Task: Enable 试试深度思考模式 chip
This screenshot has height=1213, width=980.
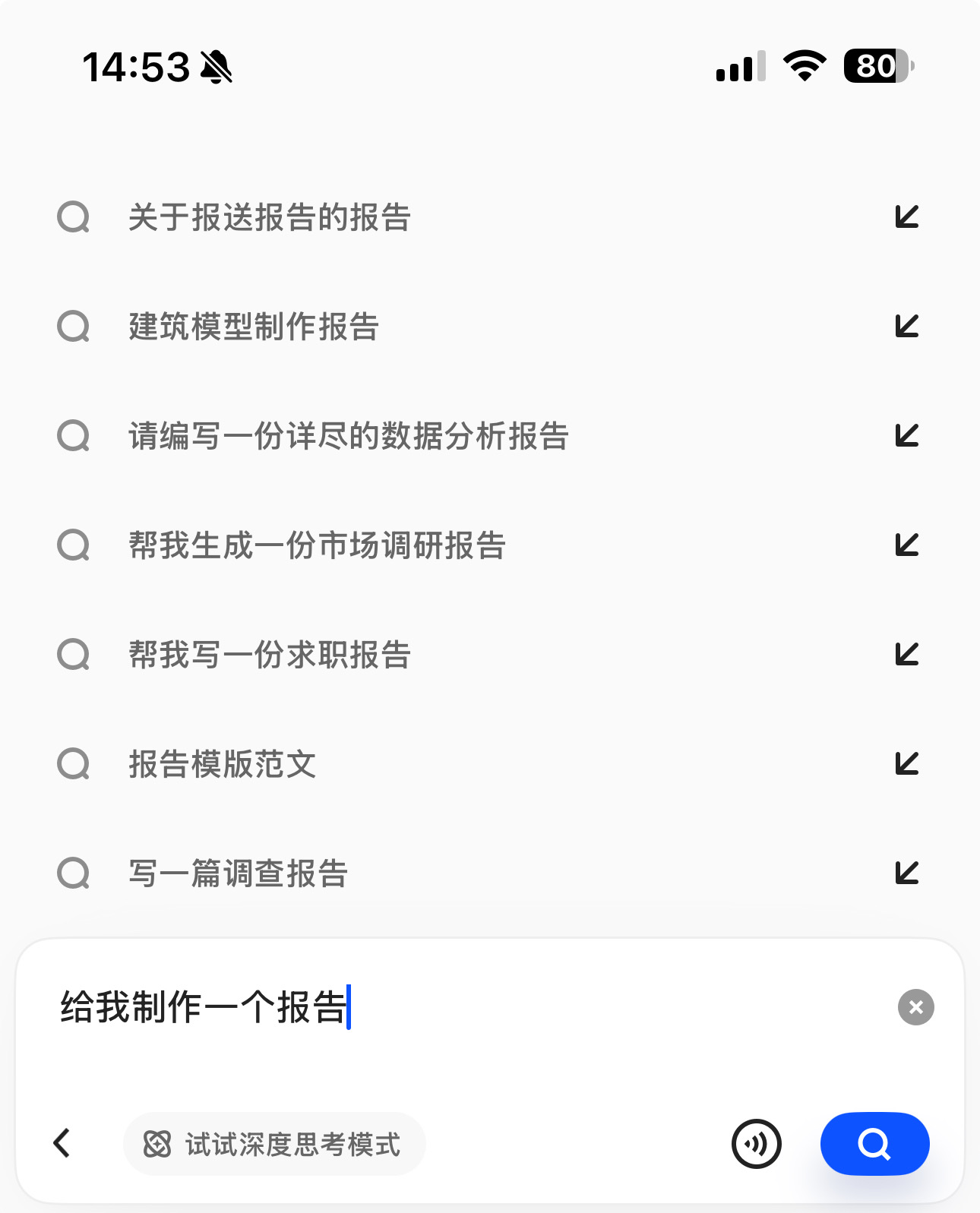Action: (273, 1144)
